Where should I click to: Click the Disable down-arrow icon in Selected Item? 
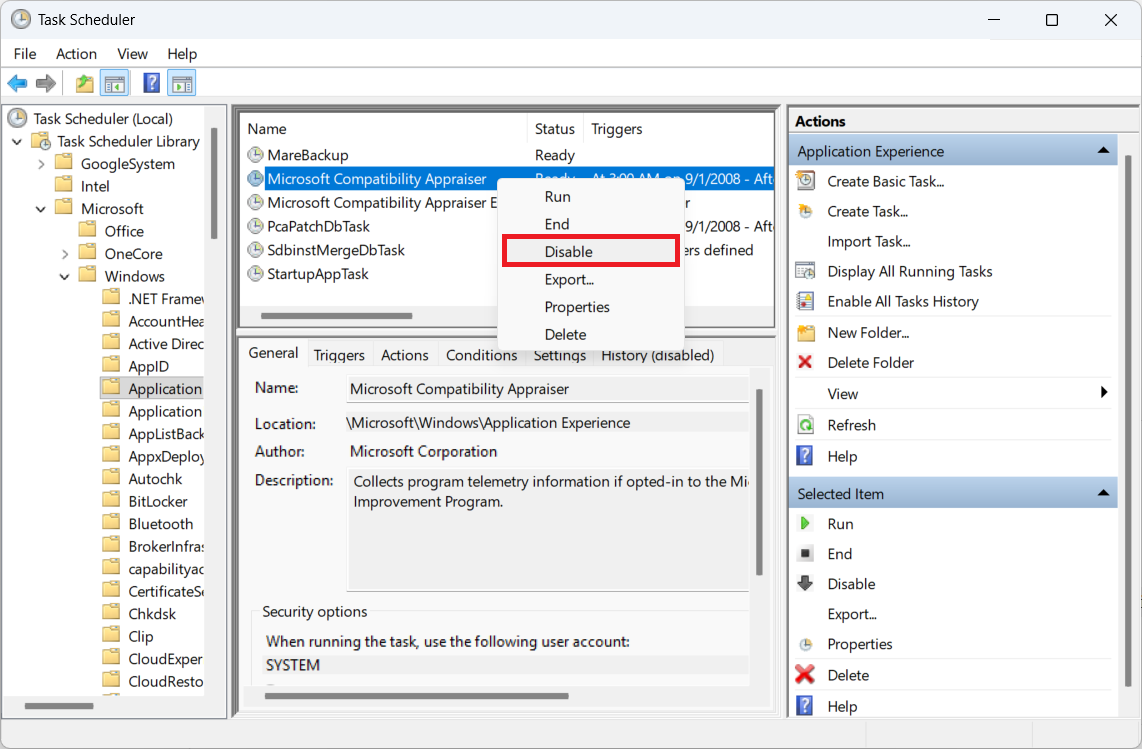point(805,584)
